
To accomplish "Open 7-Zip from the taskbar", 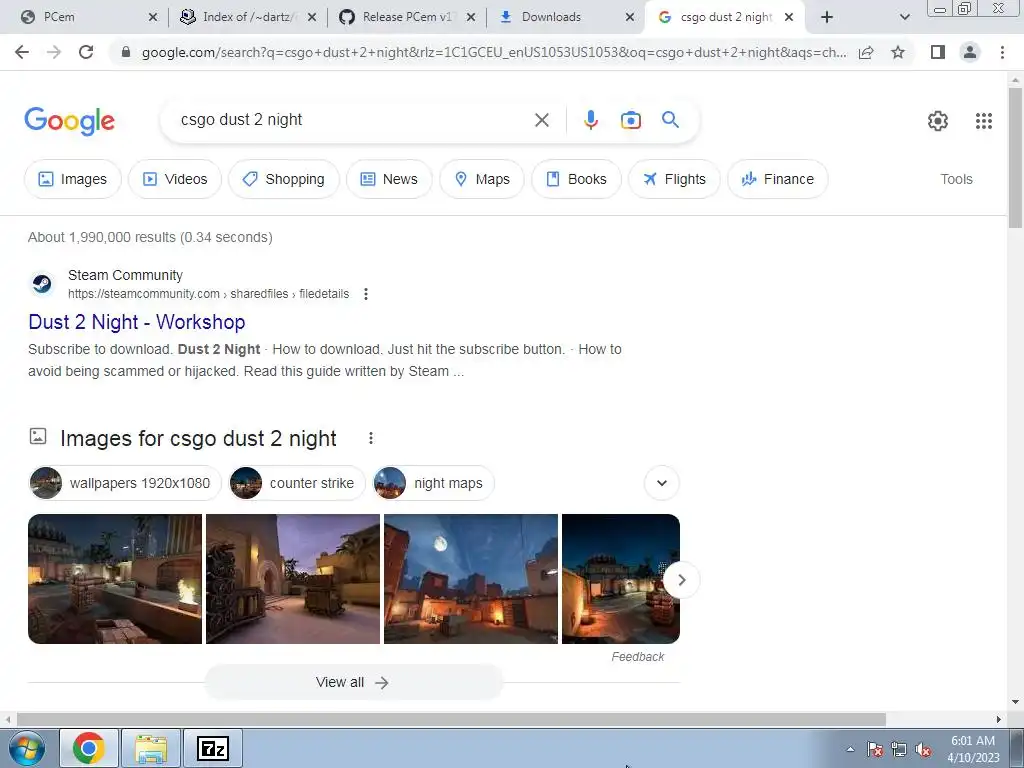I will click(213, 748).
